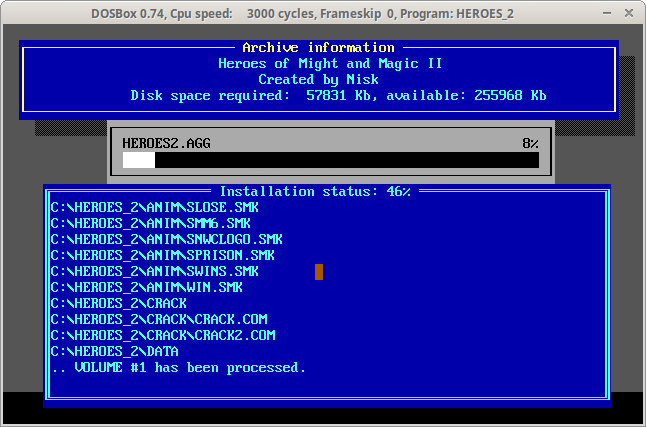The width and height of the screenshot is (646, 427).
Task: Click the Heroes of Might and Magic II title
Action: coord(330,63)
